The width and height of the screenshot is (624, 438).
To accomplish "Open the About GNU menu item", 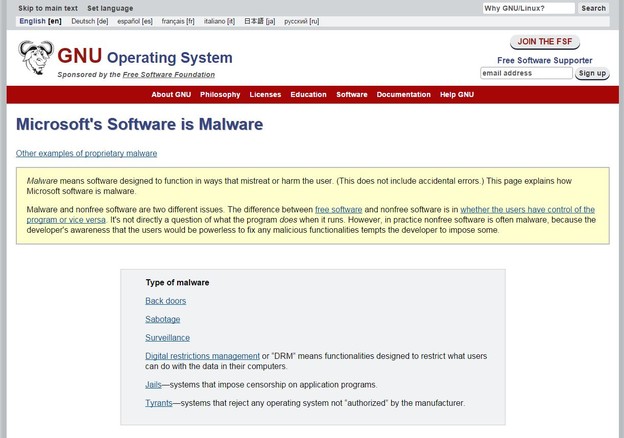I will (171, 95).
